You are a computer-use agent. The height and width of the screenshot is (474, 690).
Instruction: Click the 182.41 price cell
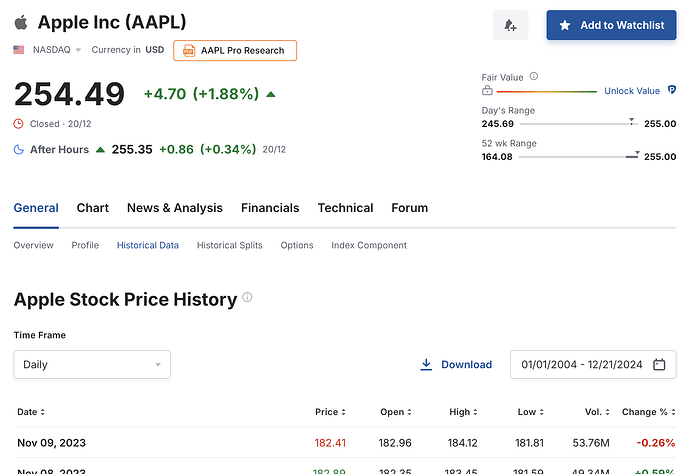tap(330, 443)
